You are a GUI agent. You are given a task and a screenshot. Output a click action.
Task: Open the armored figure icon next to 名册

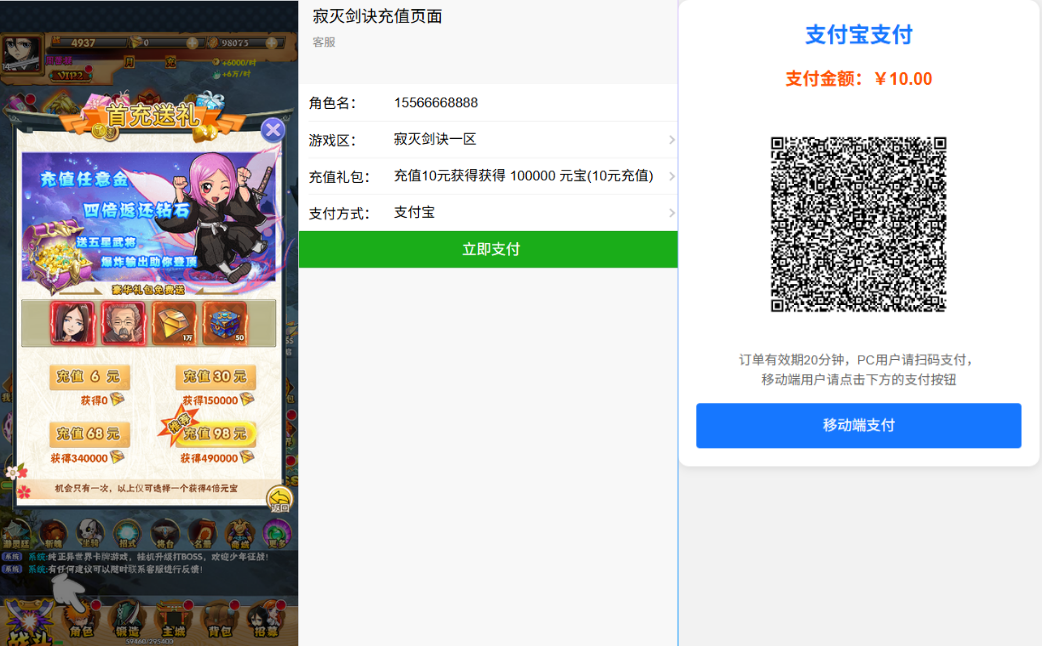(x=240, y=534)
